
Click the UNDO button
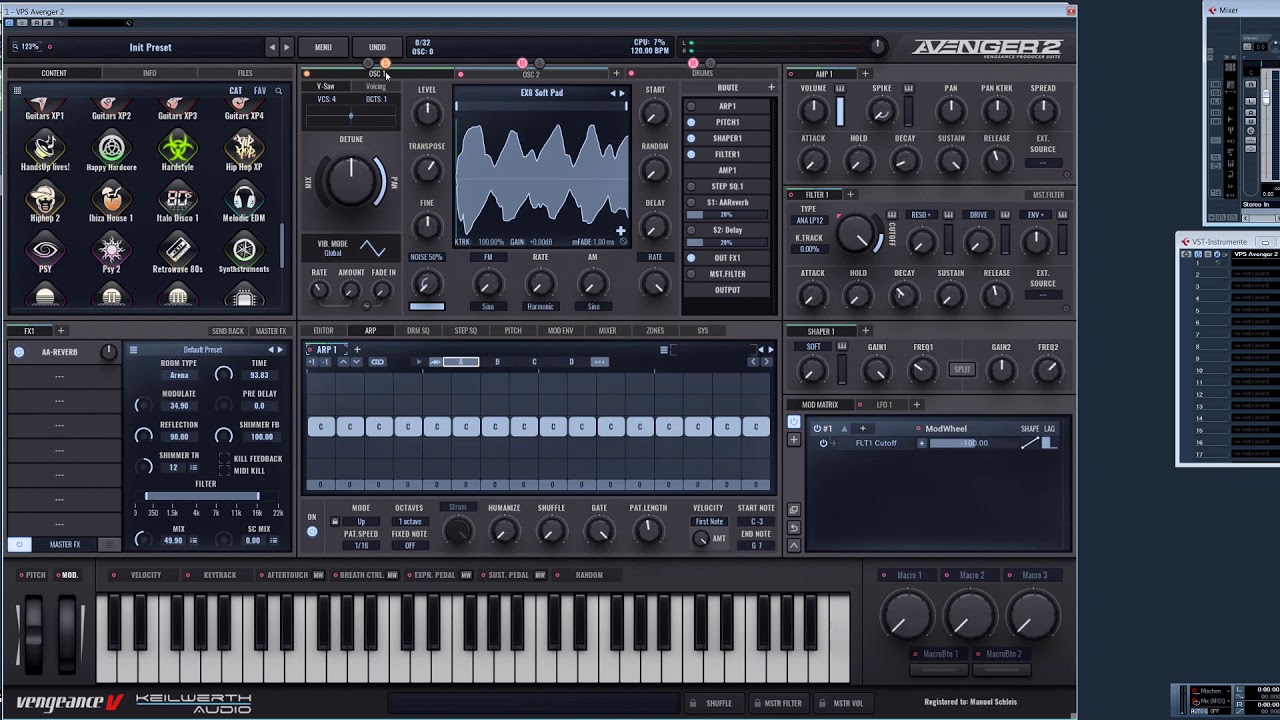tap(377, 47)
